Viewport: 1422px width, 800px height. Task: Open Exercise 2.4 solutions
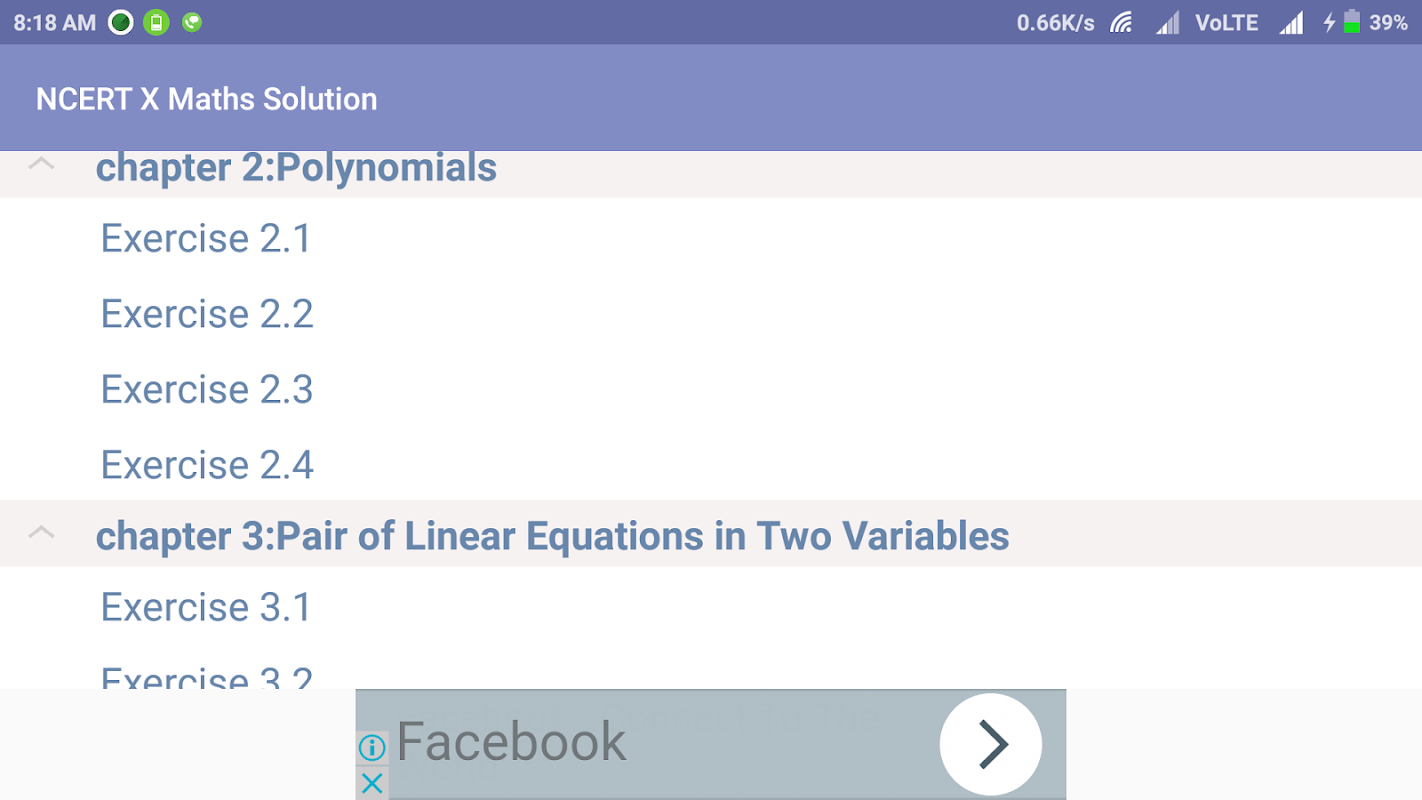pos(207,465)
